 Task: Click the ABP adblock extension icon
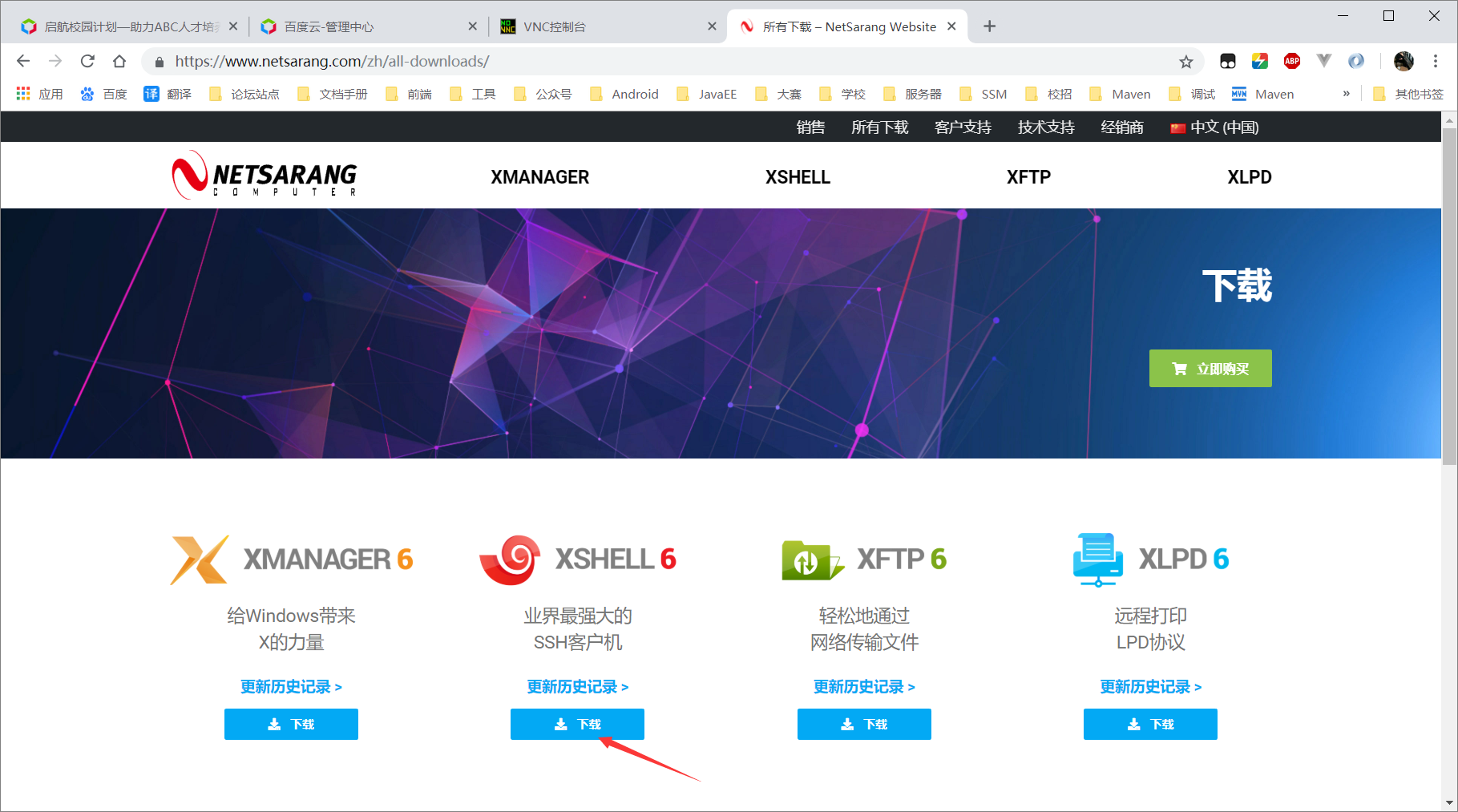tap(1291, 61)
